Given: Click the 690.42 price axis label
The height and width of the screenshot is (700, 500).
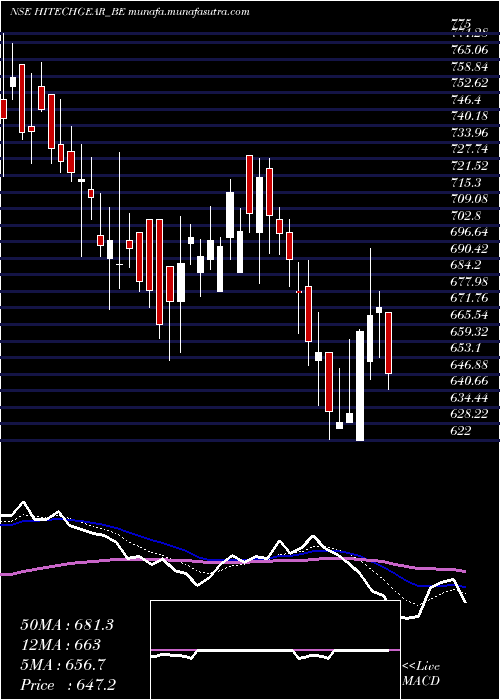Looking at the screenshot, I should 470,248.
